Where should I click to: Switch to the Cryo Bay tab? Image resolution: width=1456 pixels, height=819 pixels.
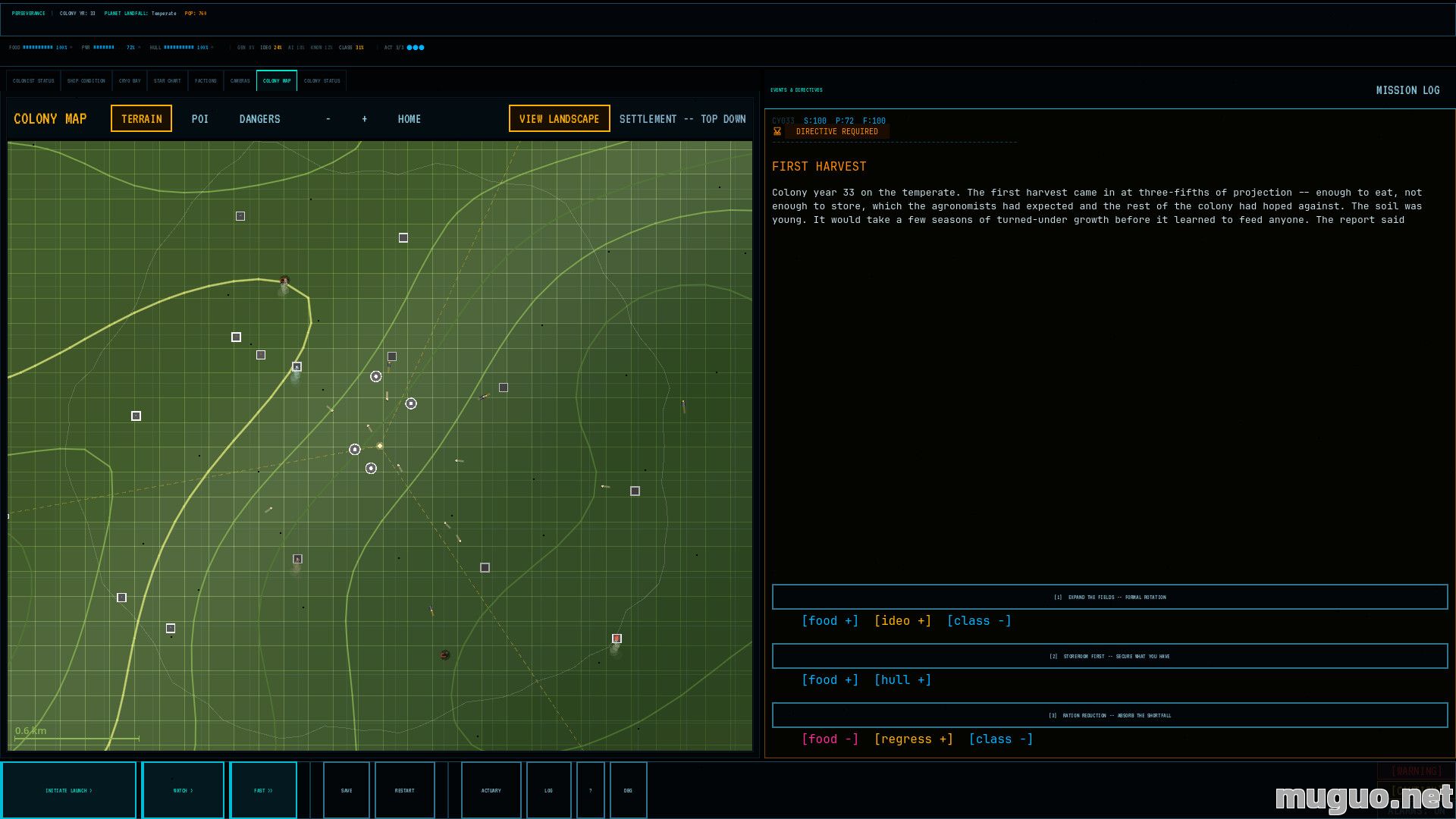[130, 80]
